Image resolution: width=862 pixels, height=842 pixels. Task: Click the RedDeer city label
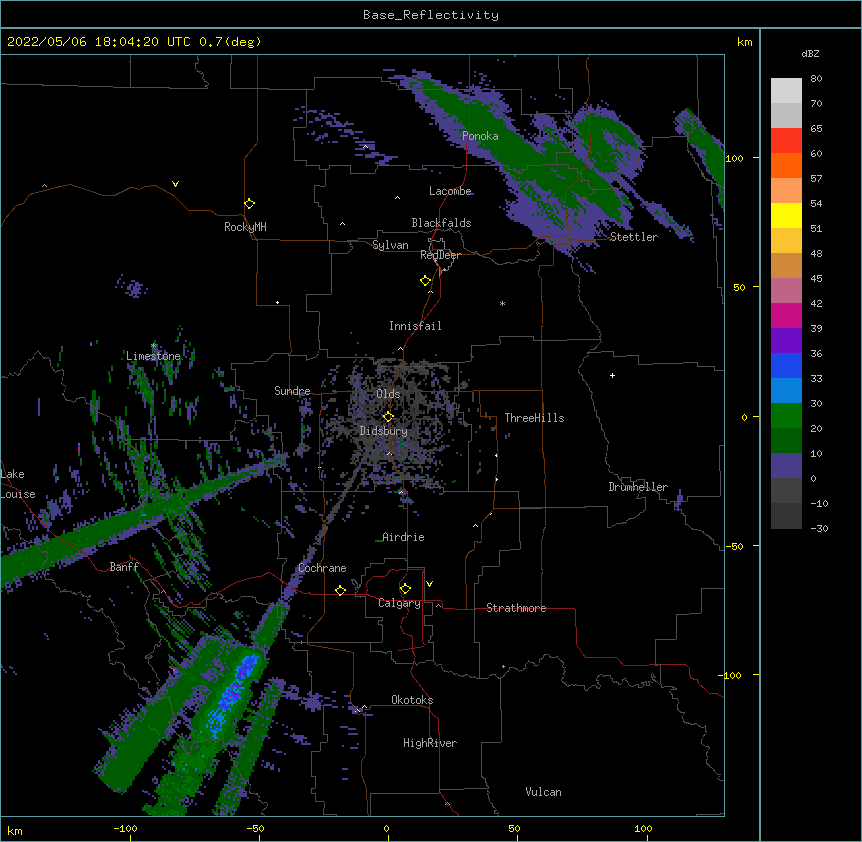click(440, 255)
